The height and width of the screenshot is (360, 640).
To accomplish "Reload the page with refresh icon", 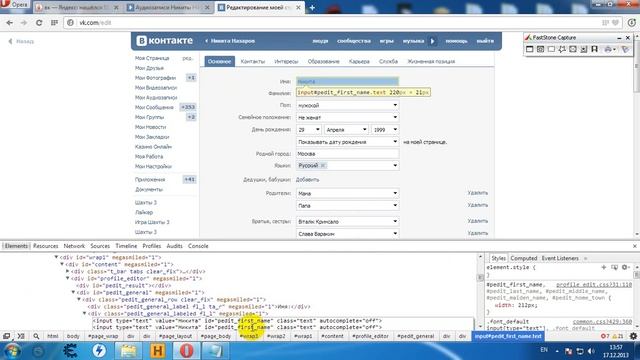I will tap(39, 23).
